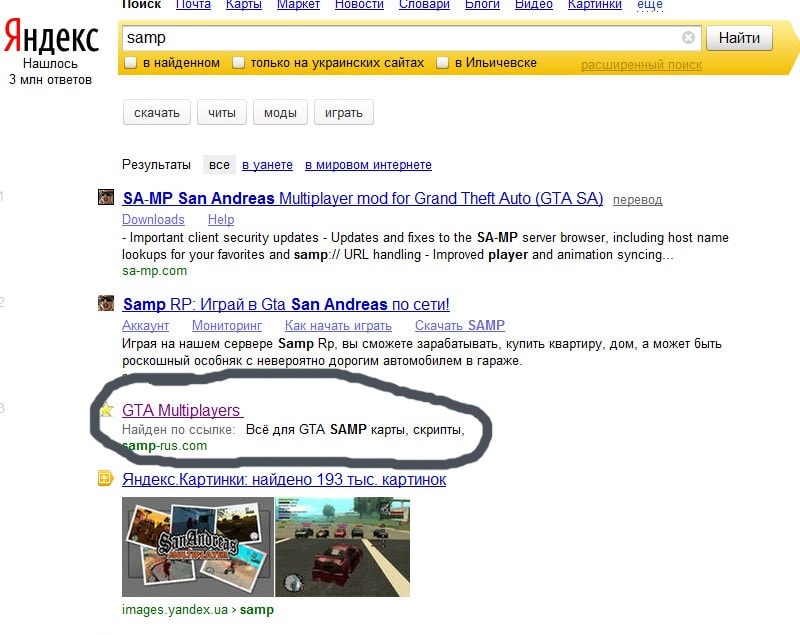Screen dimensions: 800x635
Task: Clear the search field with the X icon
Action: click(x=688, y=37)
